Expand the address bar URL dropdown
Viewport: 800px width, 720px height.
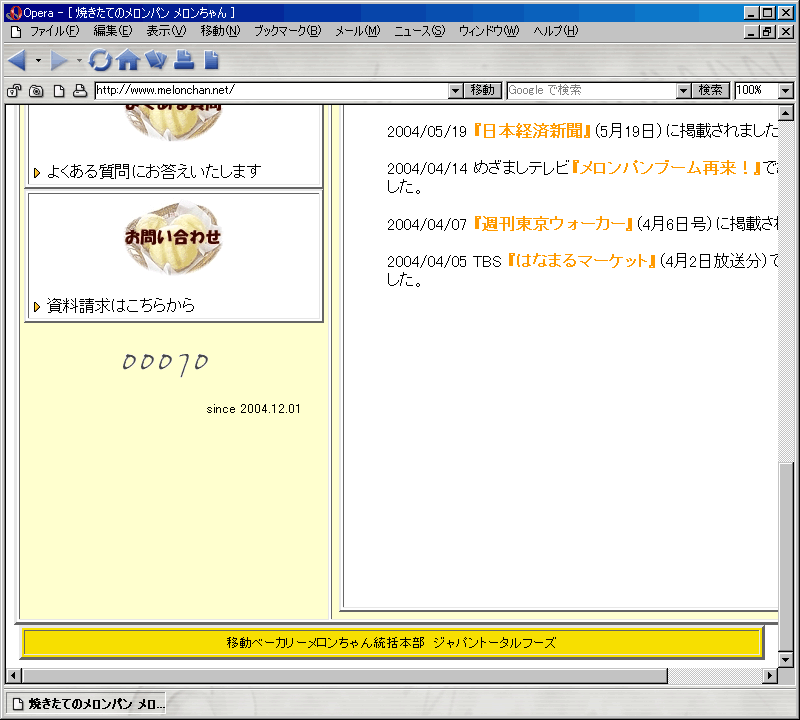tap(456, 91)
